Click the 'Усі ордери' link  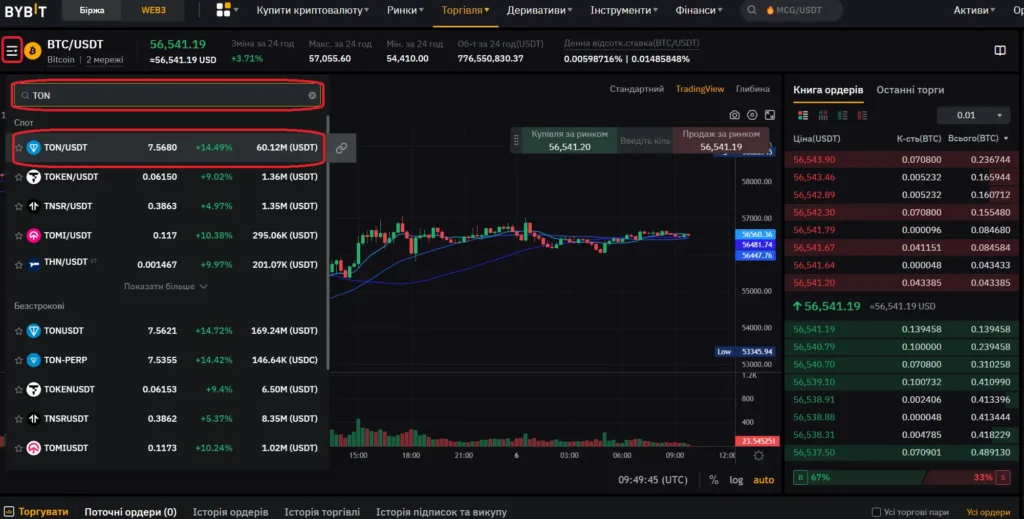point(988,512)
